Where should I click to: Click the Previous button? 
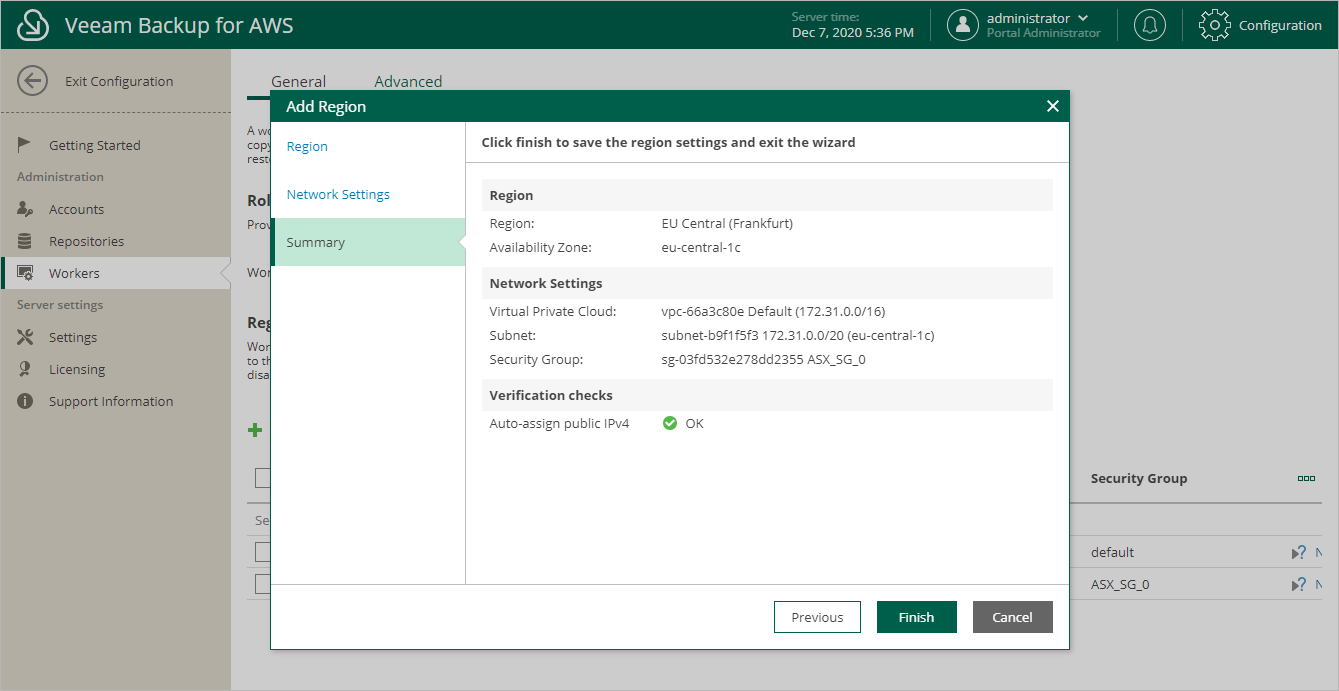(817, 617)
